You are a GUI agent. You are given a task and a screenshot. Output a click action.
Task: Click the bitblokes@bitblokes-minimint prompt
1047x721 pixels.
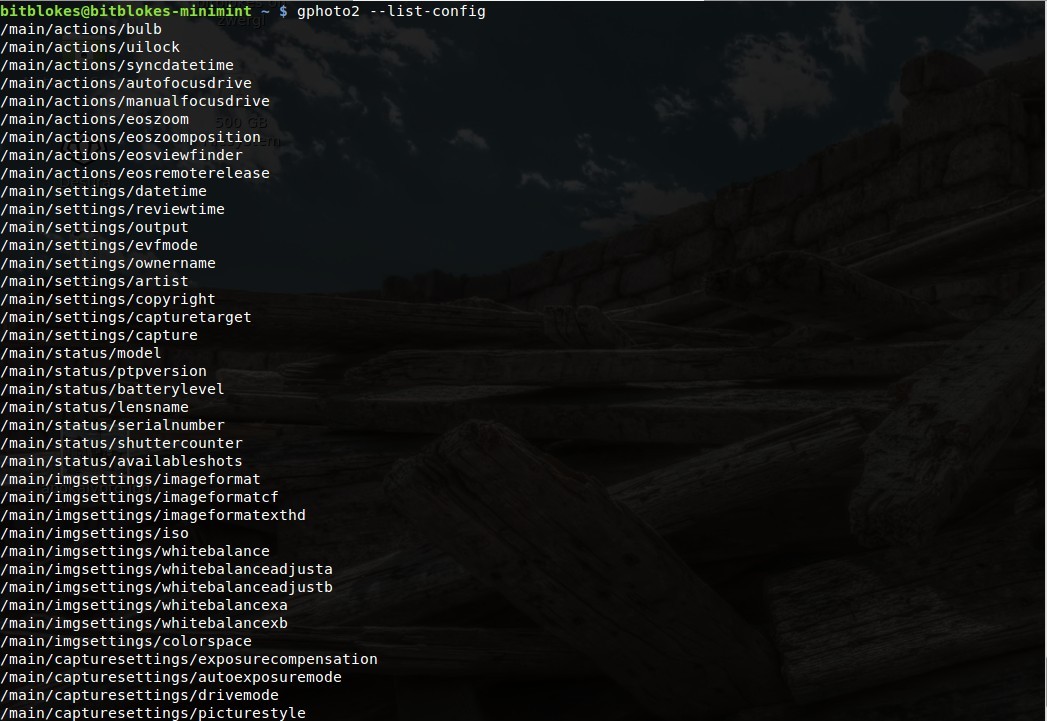126,11
